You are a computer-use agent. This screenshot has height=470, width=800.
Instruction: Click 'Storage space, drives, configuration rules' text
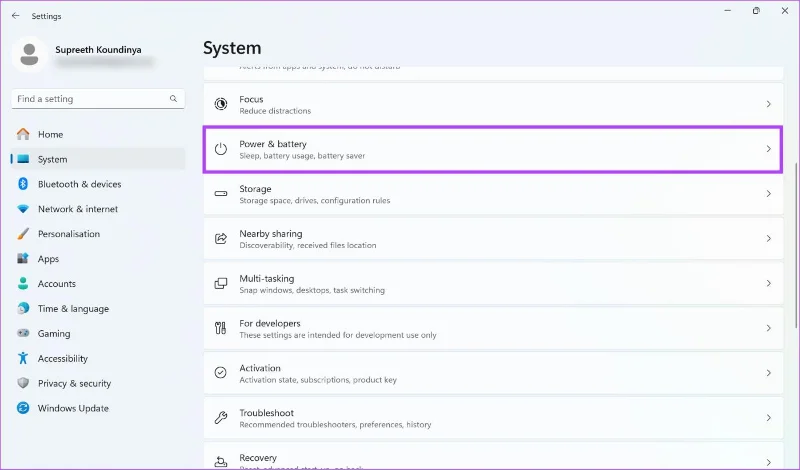[x=315, y=201]
